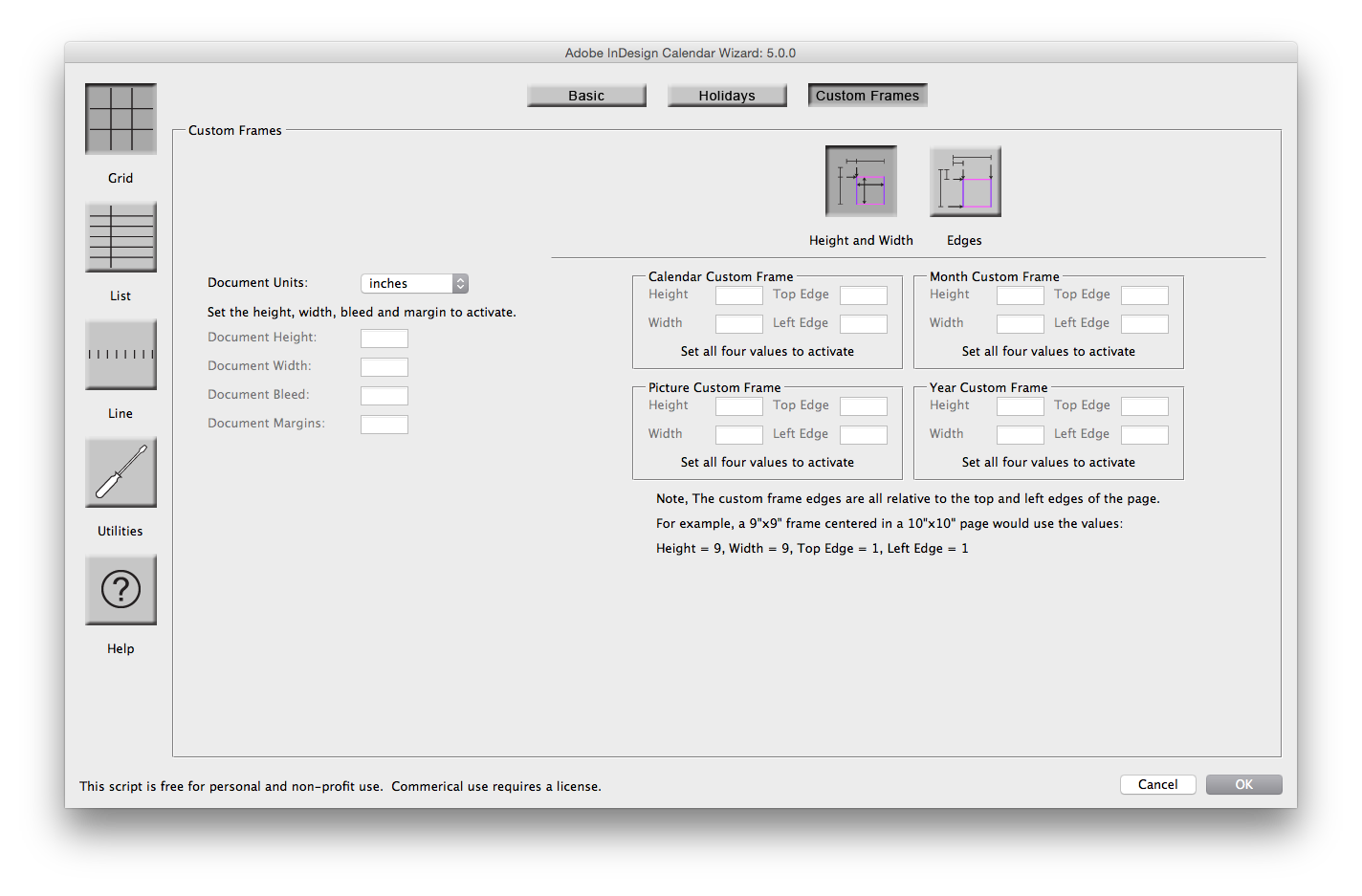Viewport: 1362px width, 896px height.
Task: Switch to the Basic tab
Action: tap(586, 95)
